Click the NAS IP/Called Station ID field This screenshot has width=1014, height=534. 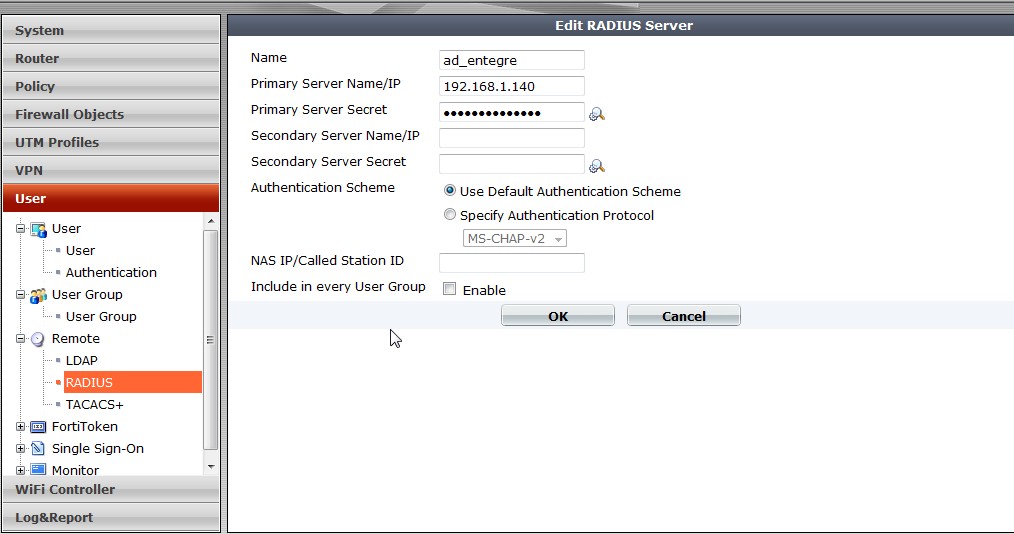click(x=511, y=263)
